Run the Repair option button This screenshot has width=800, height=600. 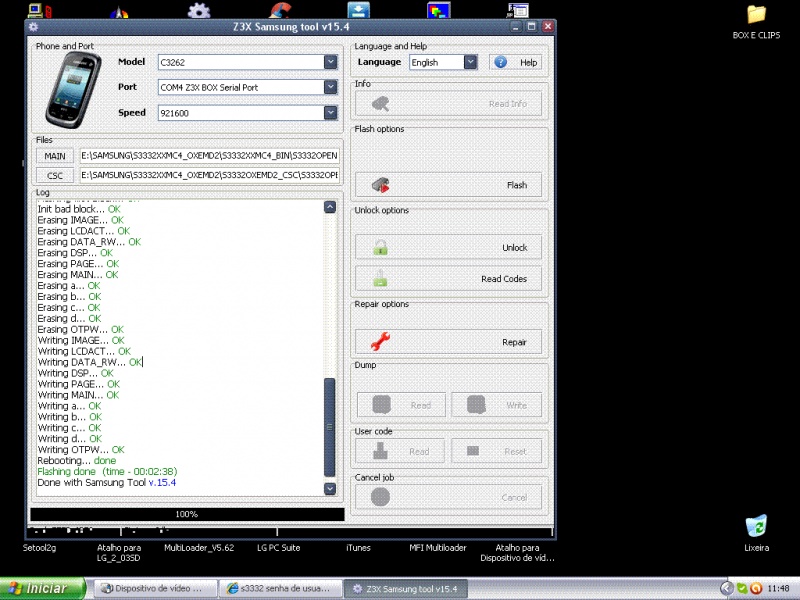(448, 342)
